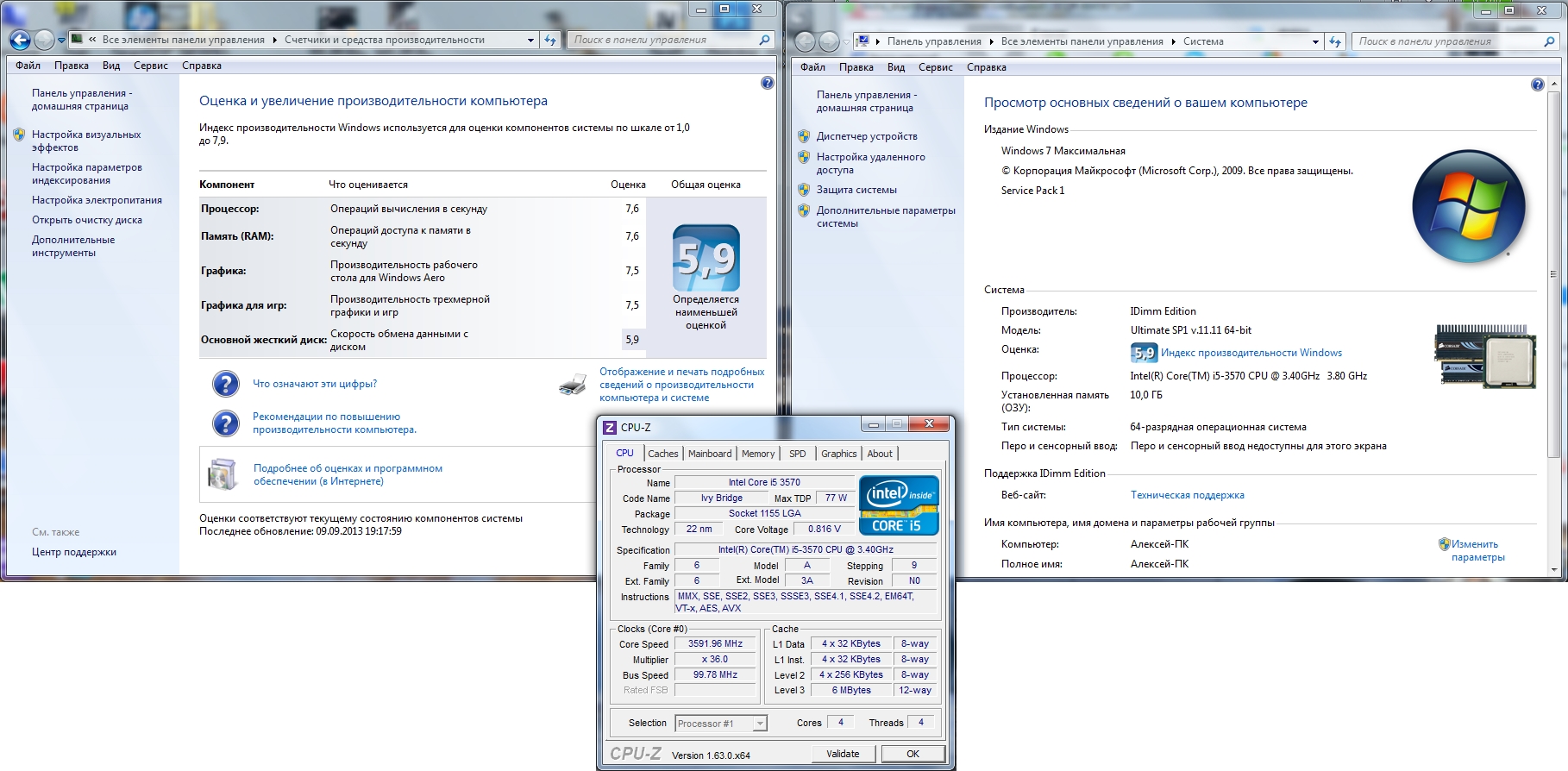This screenshot has height=771, width=1568.
Task: Click software box icon beside 'Подробнее об оценках'
Action: tap(223, 474)
